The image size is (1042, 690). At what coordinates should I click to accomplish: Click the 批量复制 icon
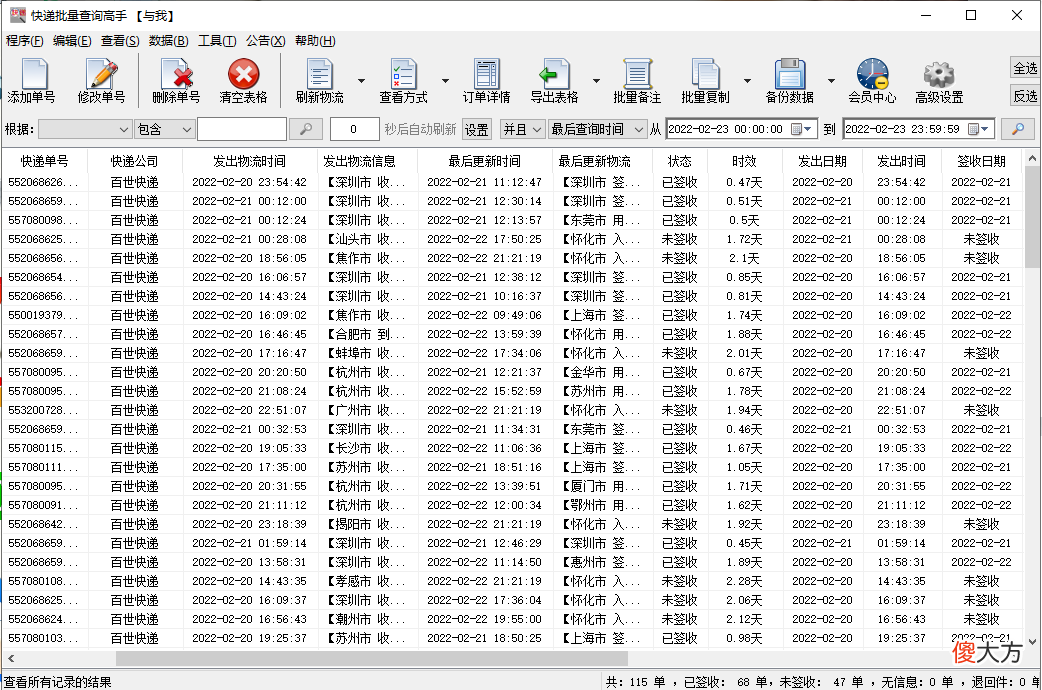[705, 80]
